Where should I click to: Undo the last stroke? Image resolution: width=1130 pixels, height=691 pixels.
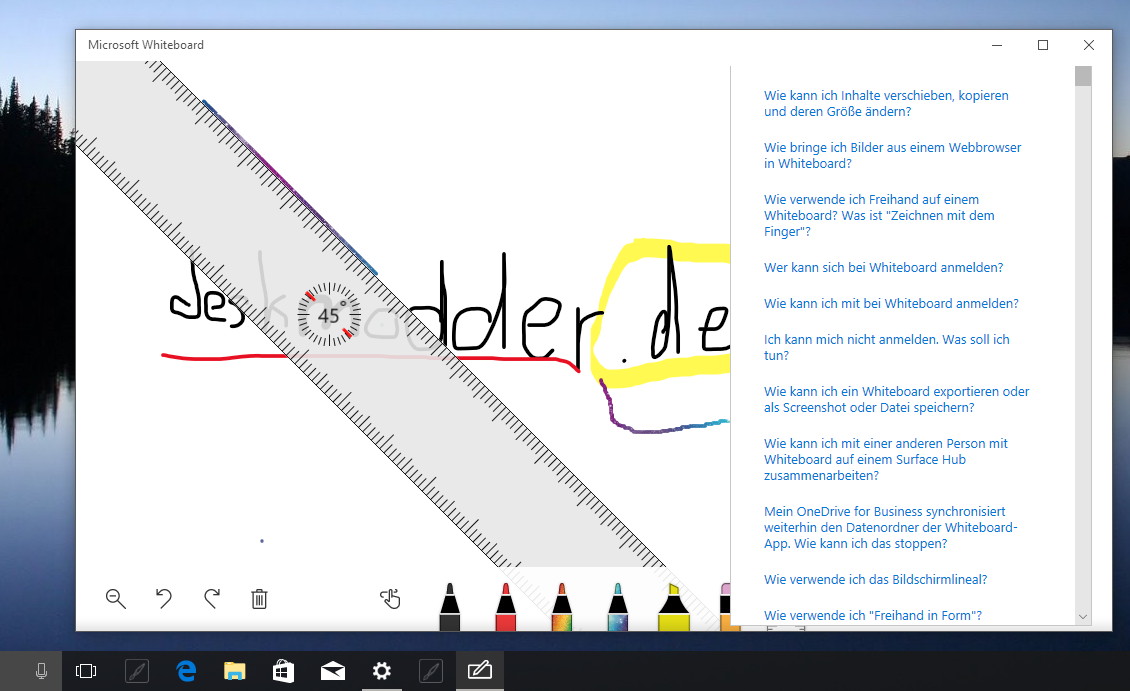pos(164,598)
